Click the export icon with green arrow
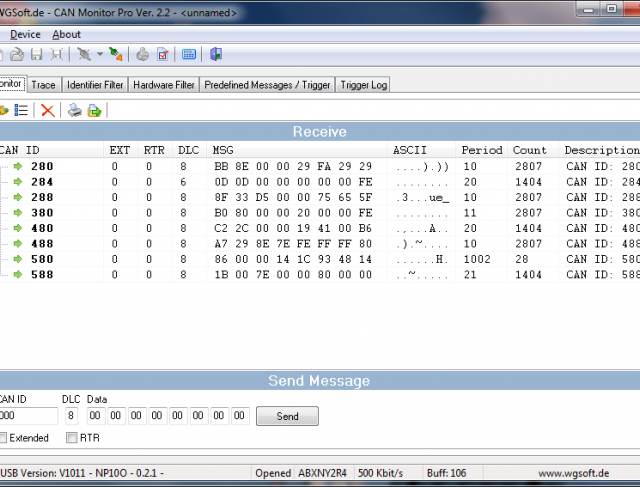 (94, 110)
